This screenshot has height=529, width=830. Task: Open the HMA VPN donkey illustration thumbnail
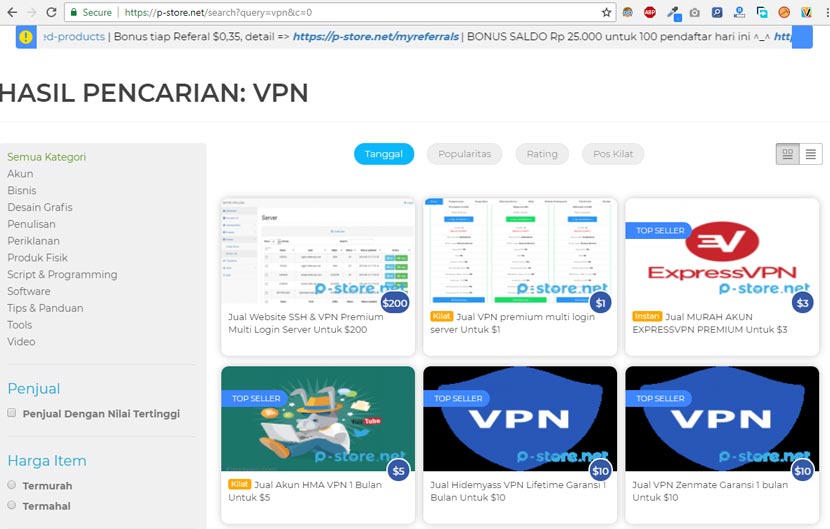[318, 419]
